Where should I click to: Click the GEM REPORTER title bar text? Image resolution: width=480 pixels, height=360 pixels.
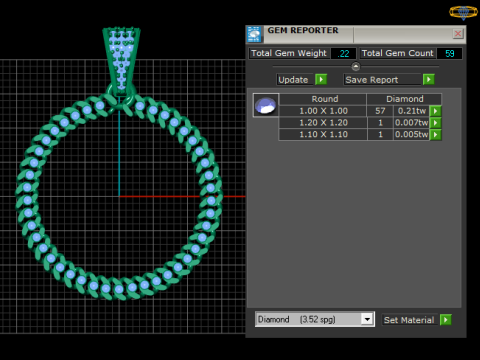point(303,30)
